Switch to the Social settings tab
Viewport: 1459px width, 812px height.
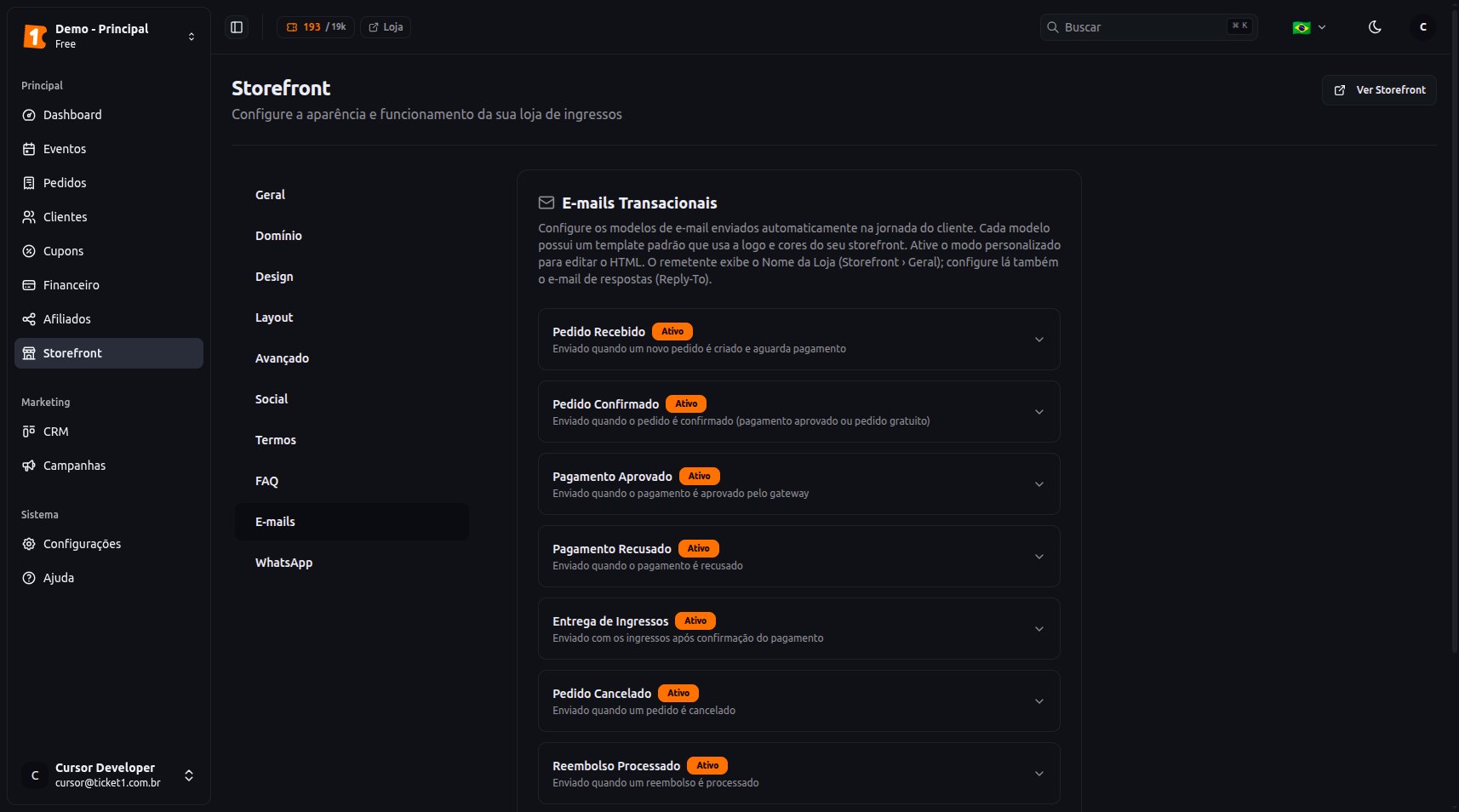(352, 399)
